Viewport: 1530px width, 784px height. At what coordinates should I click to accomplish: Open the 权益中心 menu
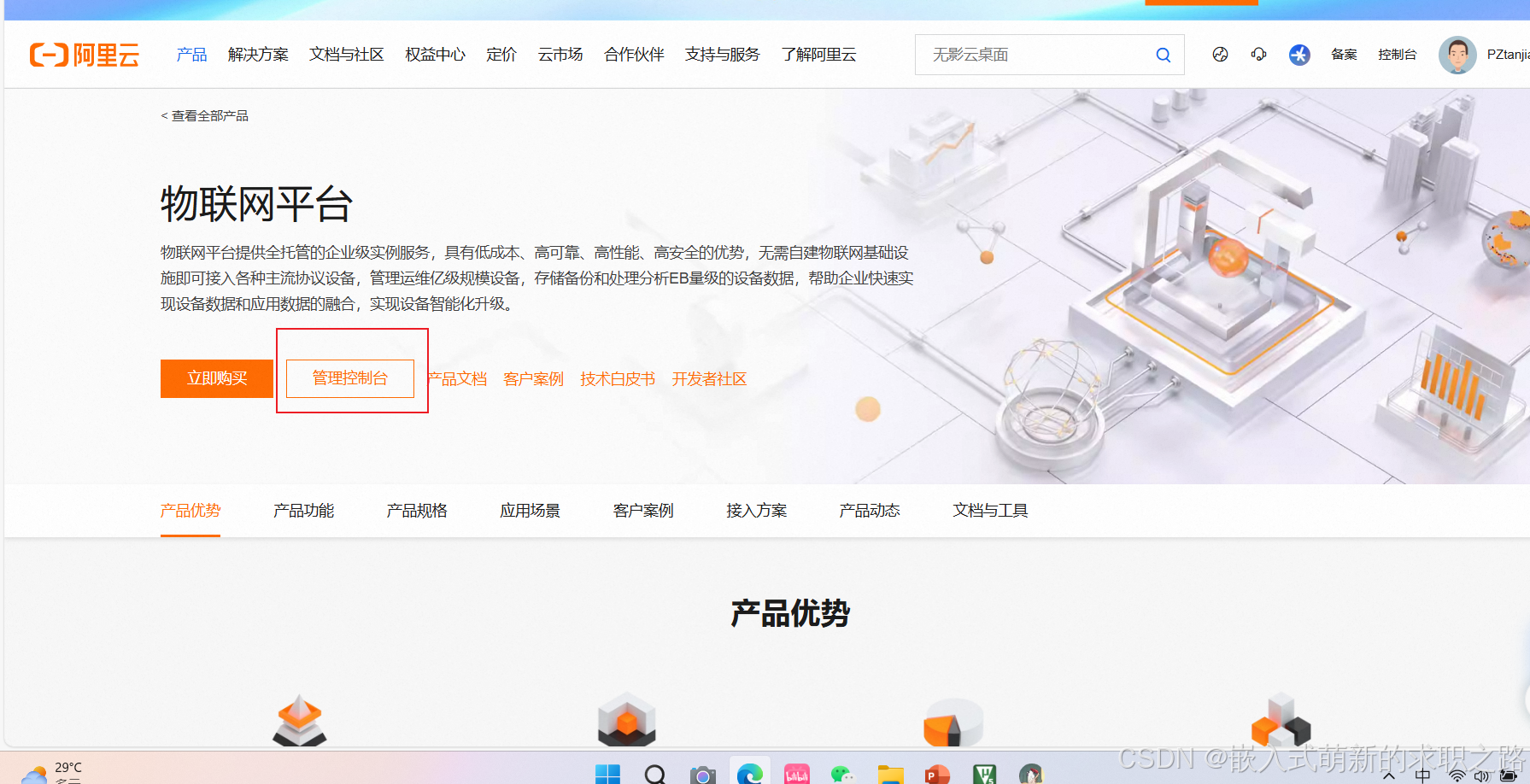click(435, 55)
